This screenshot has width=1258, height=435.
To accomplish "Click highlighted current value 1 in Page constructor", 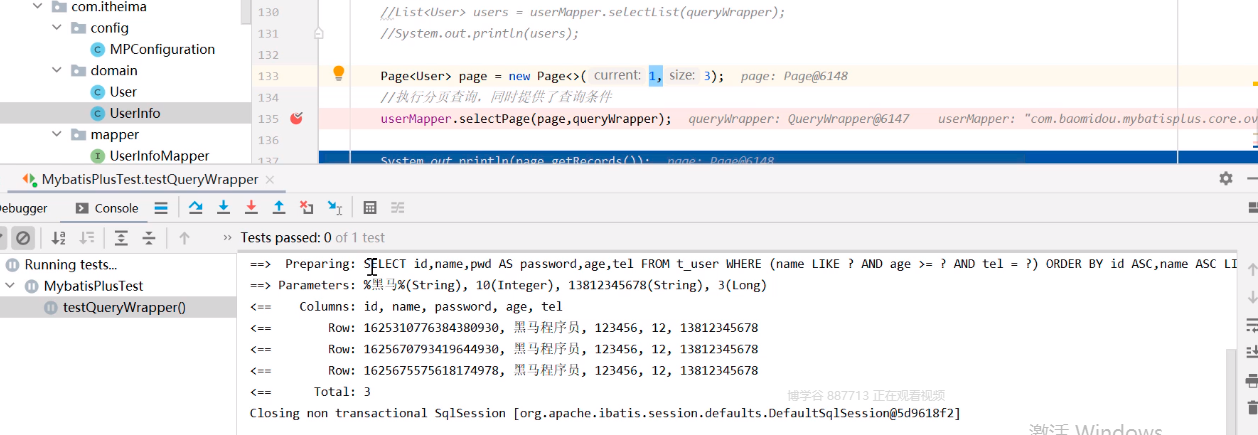I will 655,76.
